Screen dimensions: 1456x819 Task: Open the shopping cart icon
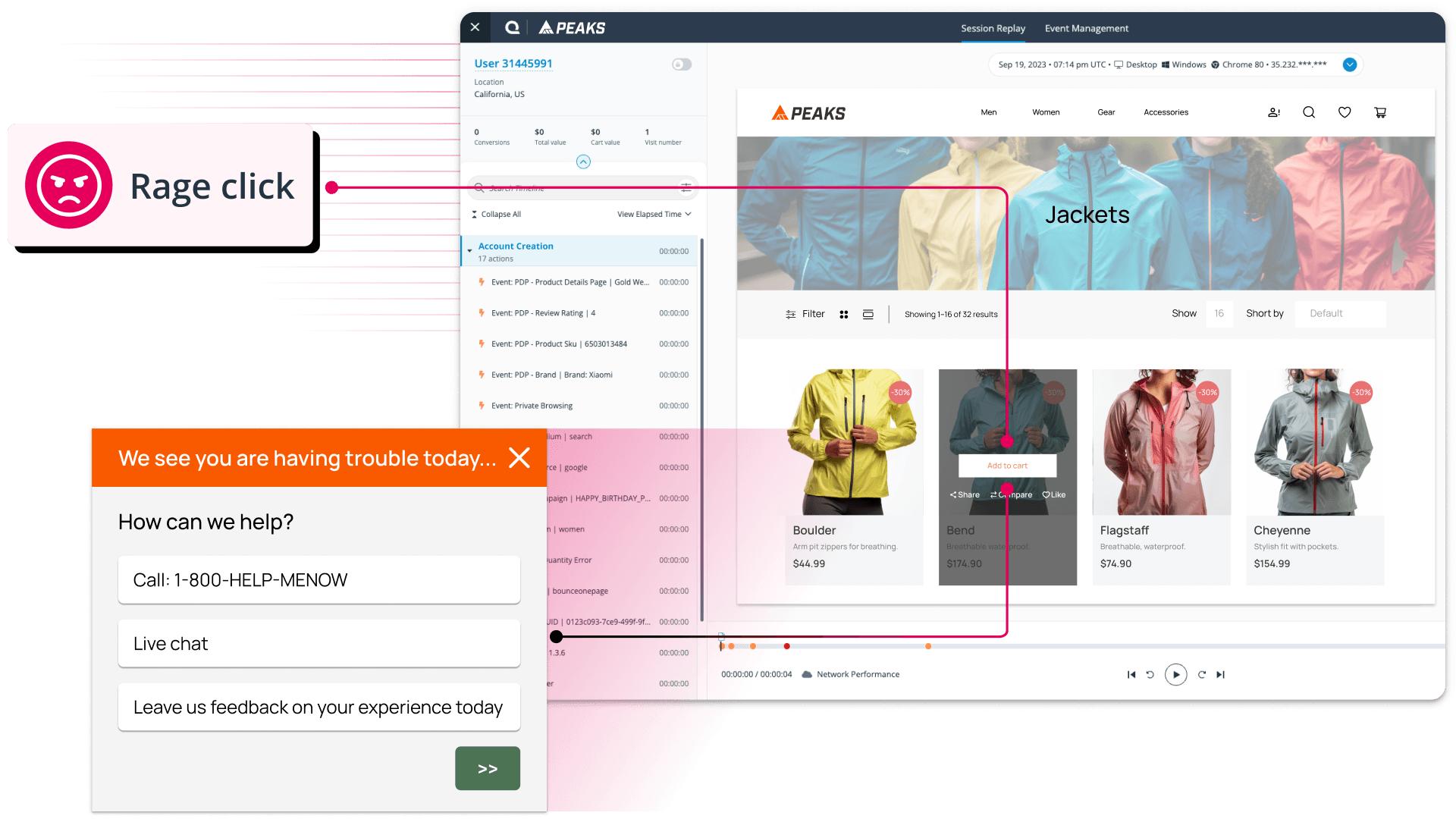1380,112
